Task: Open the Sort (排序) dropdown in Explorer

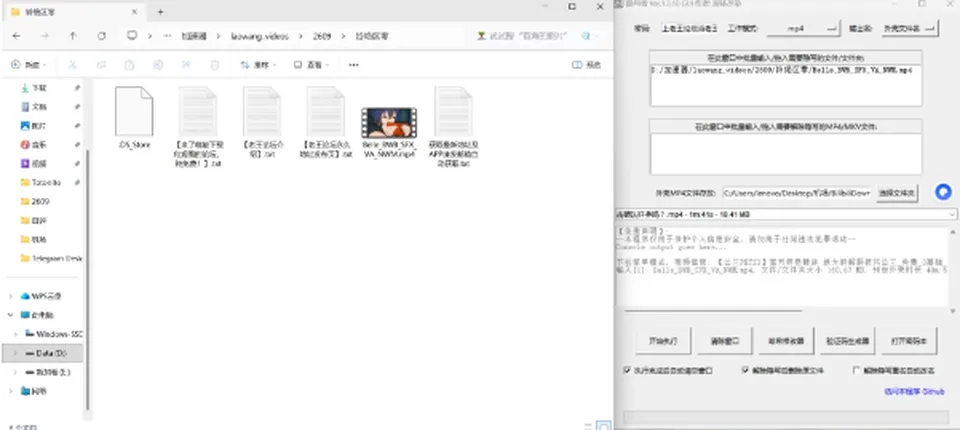Action: tap(258, 64)
